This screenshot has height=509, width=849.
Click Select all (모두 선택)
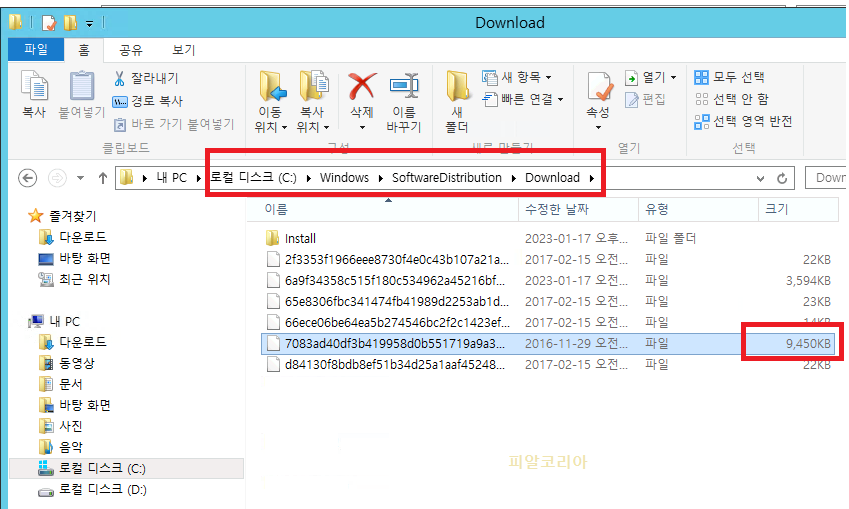pyautogui.click(x=729, y=77)
